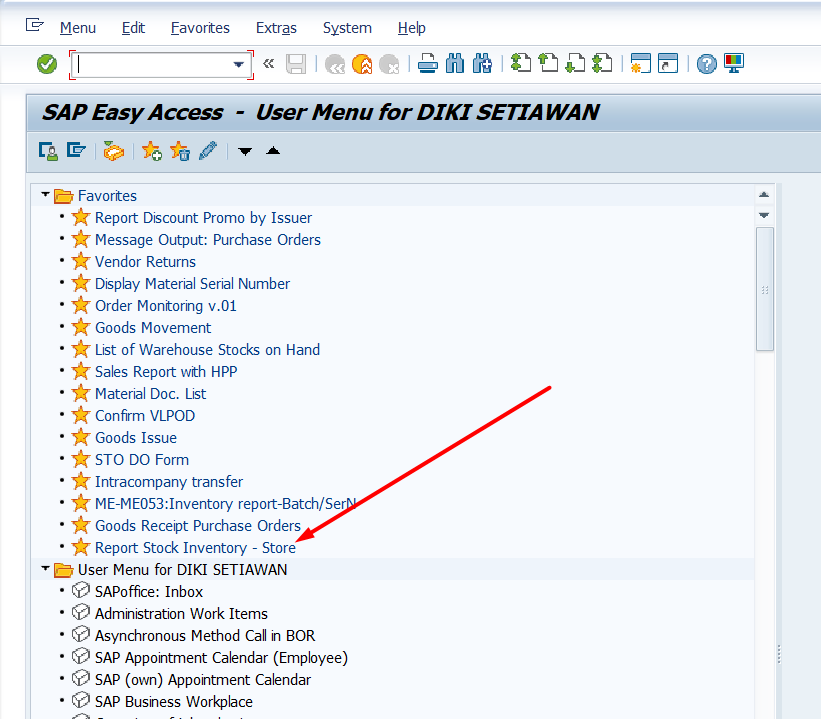821x719 pixels.
Task: Click the green Enter checkmark icon
Action: (x=47, y=64)
